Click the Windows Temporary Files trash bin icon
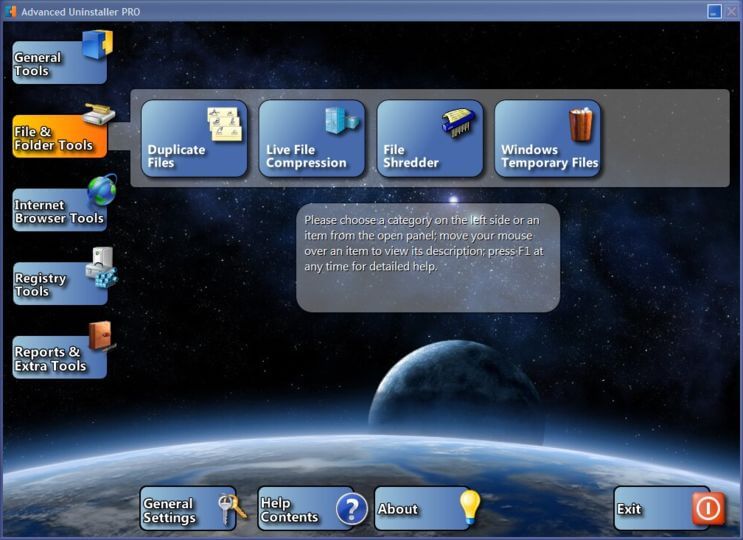 point(581,125)
